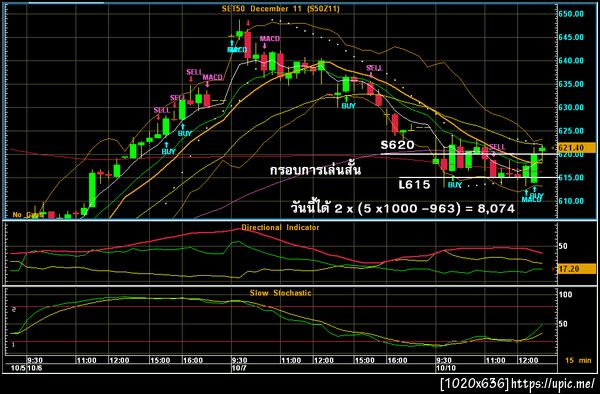Click the 615.00 price axis label
The width and height of the screenshot is (600, 394).
571,177
